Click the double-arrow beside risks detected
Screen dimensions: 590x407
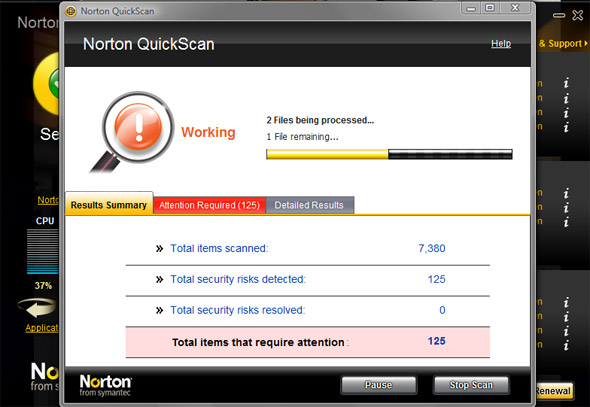pos(160,279)
